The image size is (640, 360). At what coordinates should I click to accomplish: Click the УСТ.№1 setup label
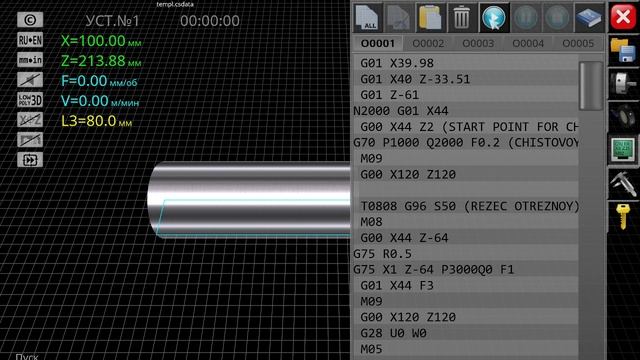[112, 21]
